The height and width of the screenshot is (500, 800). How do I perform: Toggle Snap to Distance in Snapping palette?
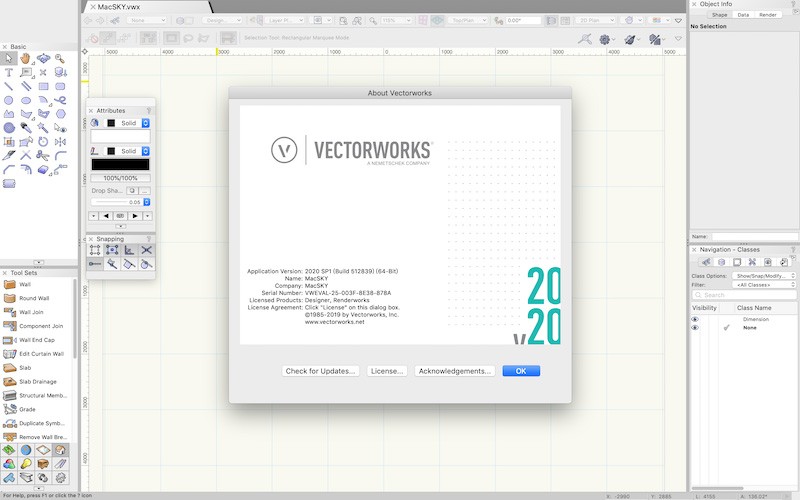pyautogui.click(x=95, y=264)
